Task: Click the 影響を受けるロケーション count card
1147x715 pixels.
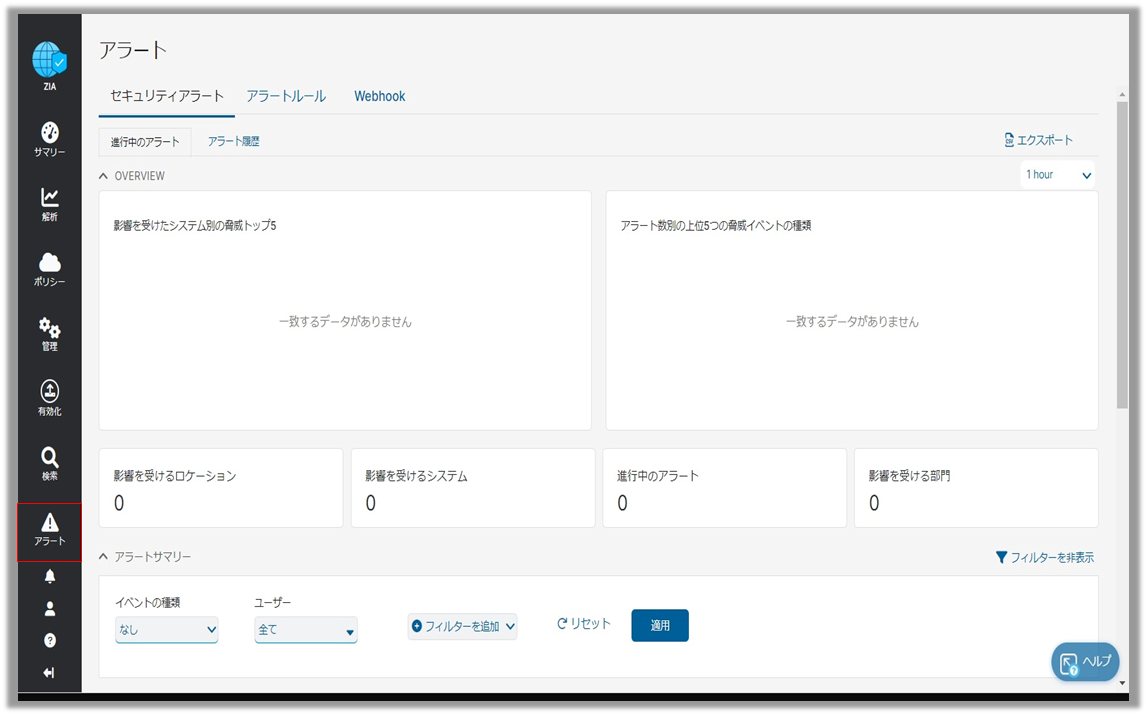Action: coord(221,488)
